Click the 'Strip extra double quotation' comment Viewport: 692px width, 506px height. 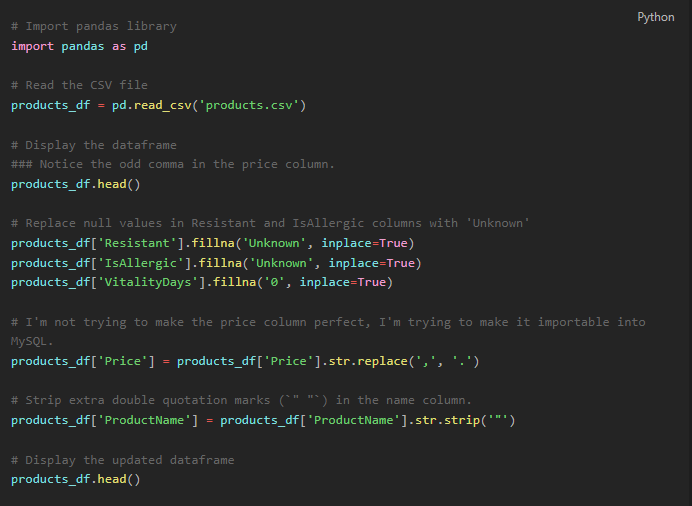tap(241, 400)
